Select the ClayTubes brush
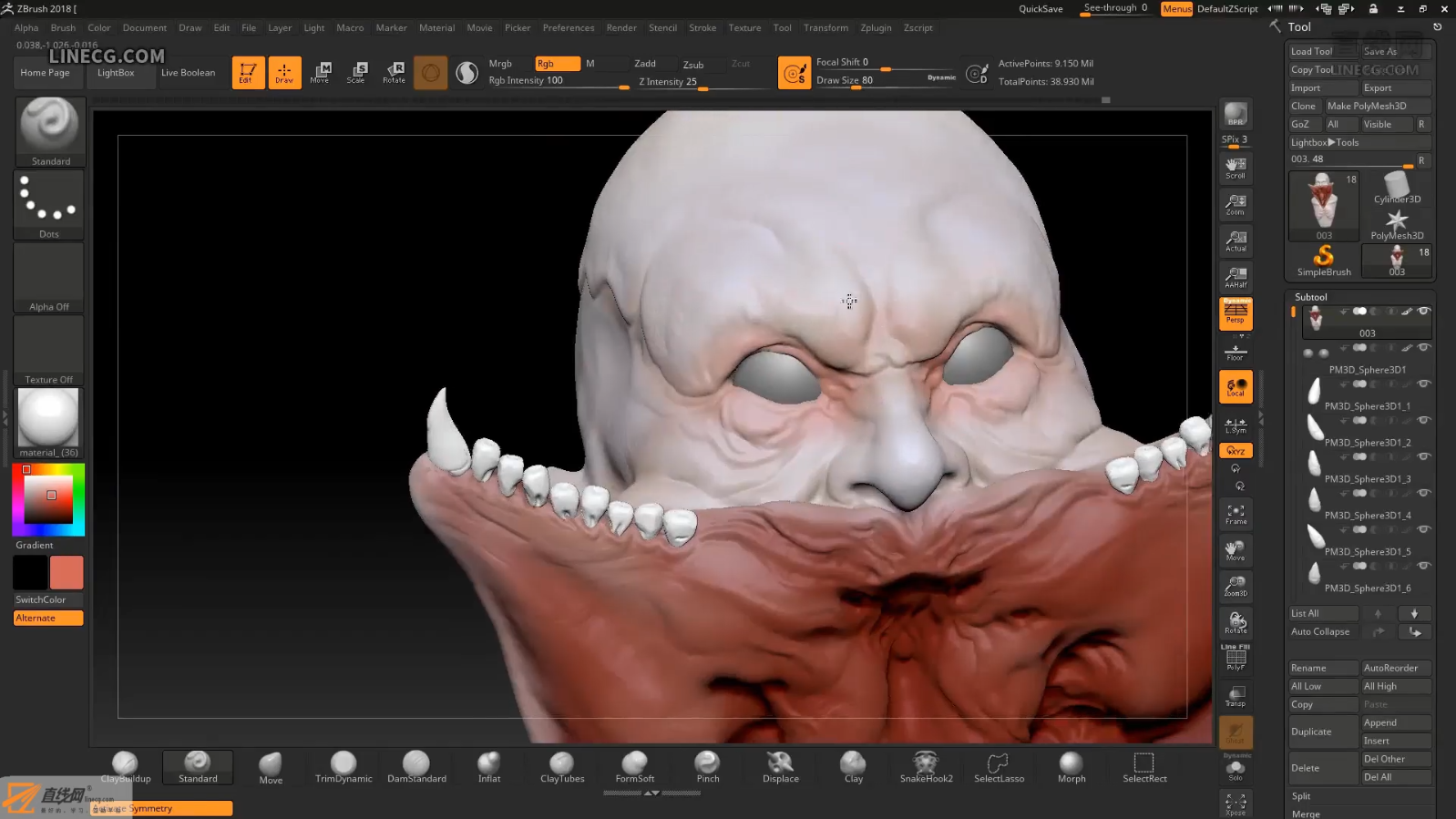The image size is (1456, 819). pyautogui.click(x=562, y=767)
